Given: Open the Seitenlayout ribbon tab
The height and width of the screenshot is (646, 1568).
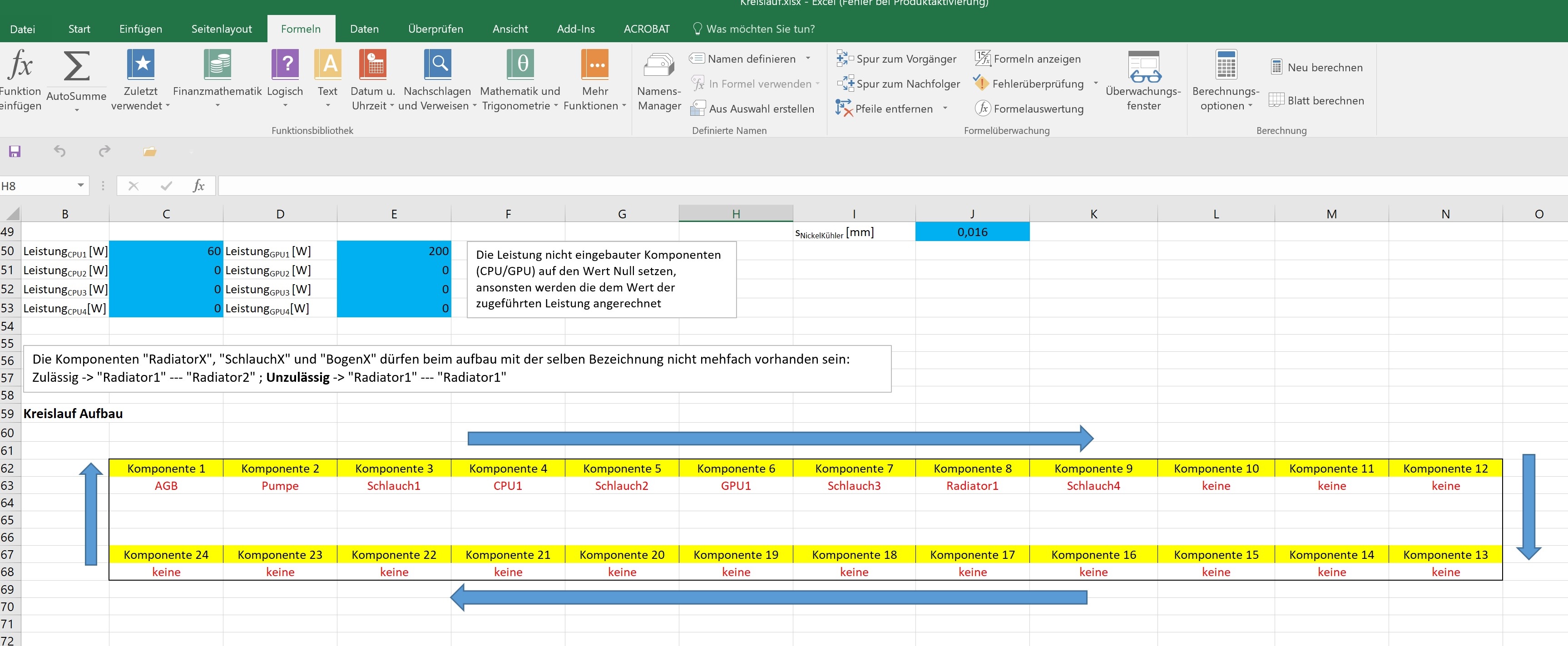Looking at the screenshot, I should click(222, 29).
